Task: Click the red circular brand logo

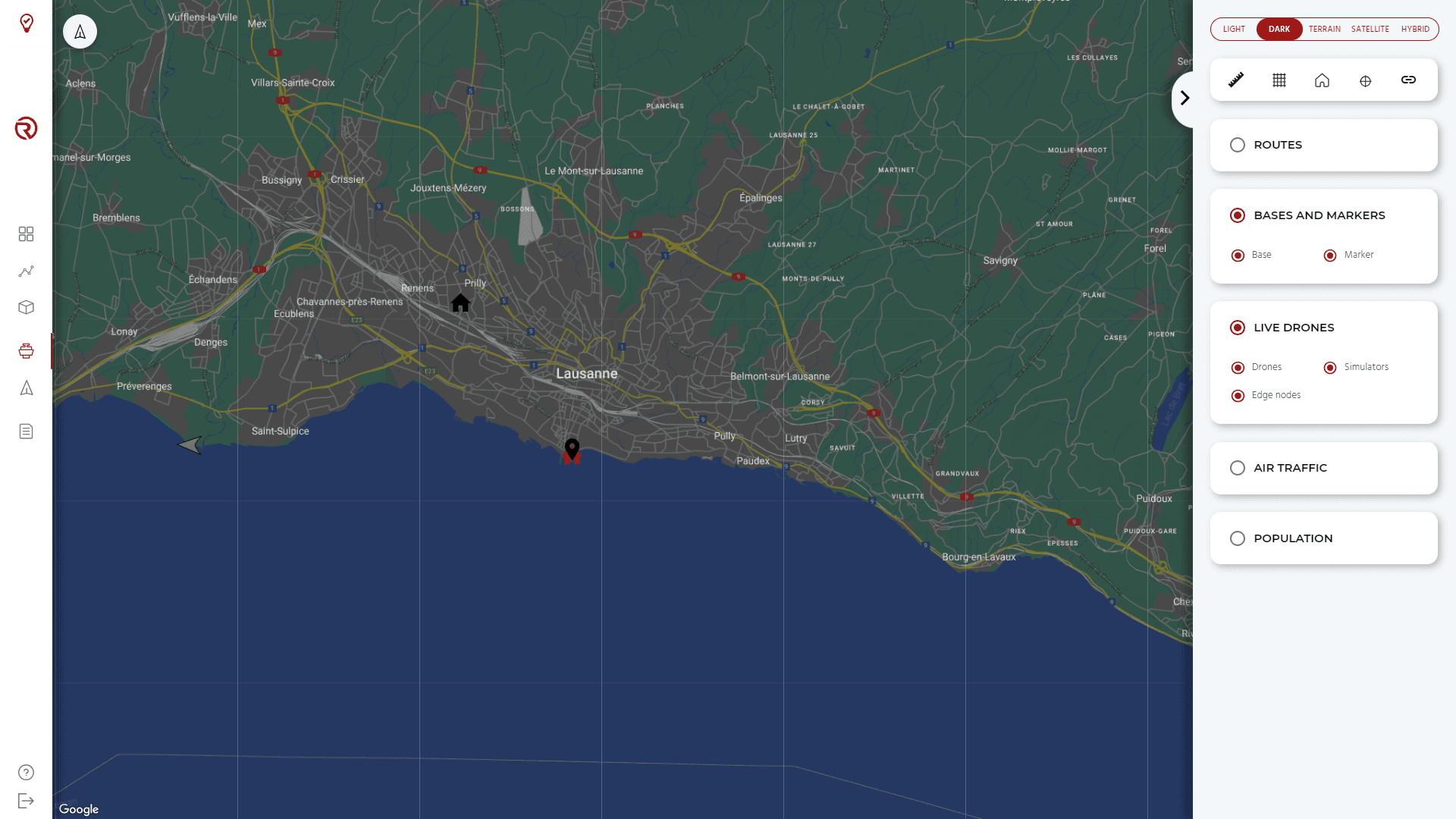Action: click(x=26, y=128)
